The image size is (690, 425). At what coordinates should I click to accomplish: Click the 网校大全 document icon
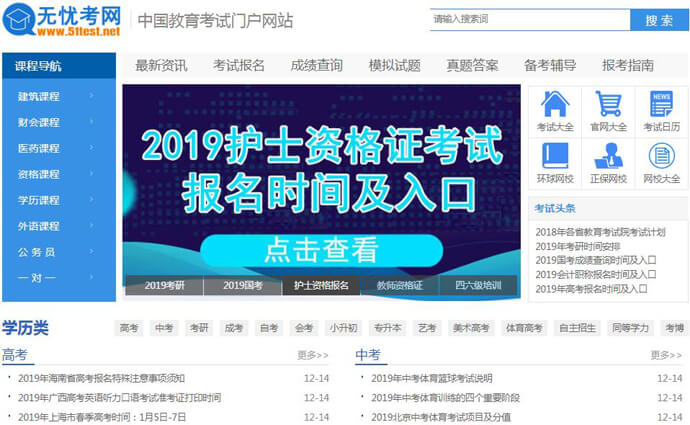[x=661, y=156]
